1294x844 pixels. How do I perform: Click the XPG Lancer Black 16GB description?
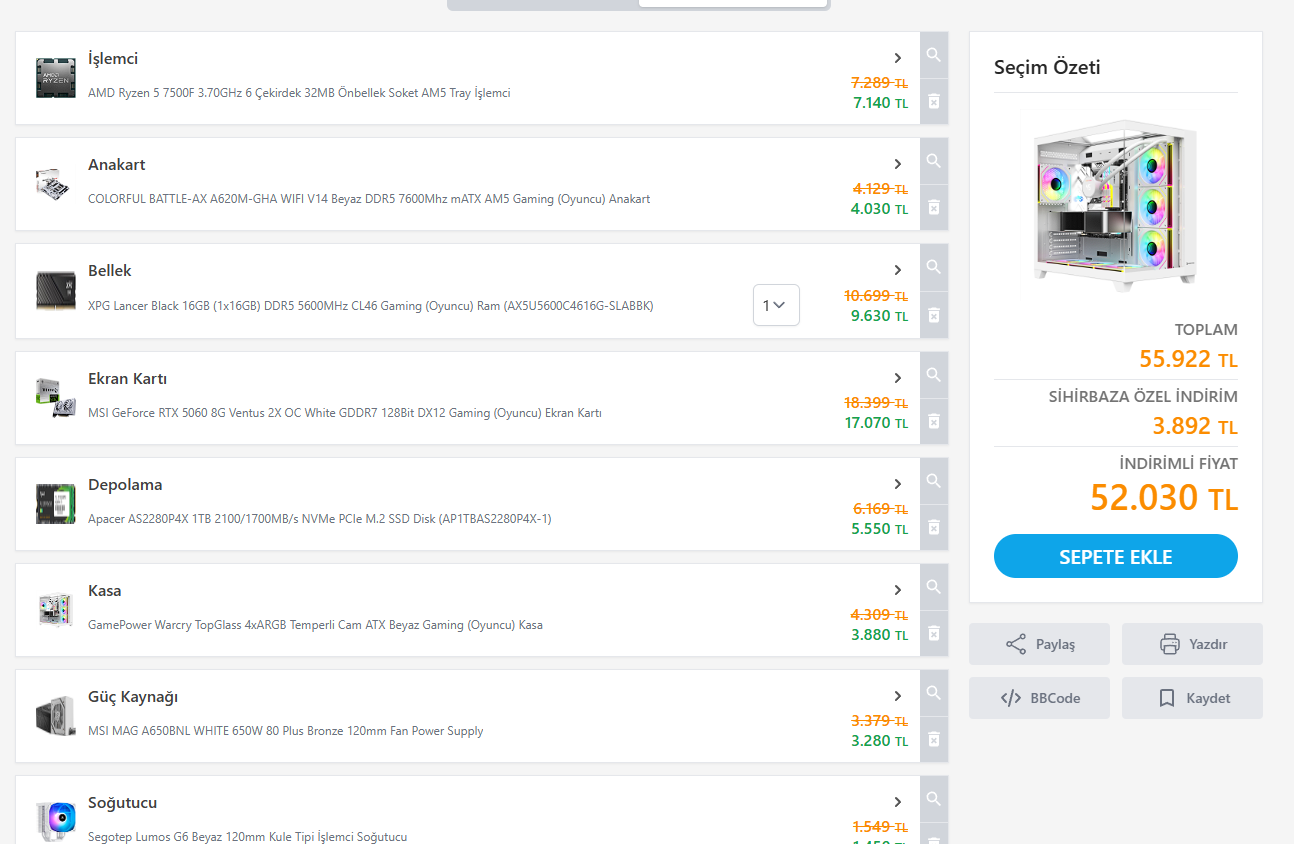click(x=371, y=306)
